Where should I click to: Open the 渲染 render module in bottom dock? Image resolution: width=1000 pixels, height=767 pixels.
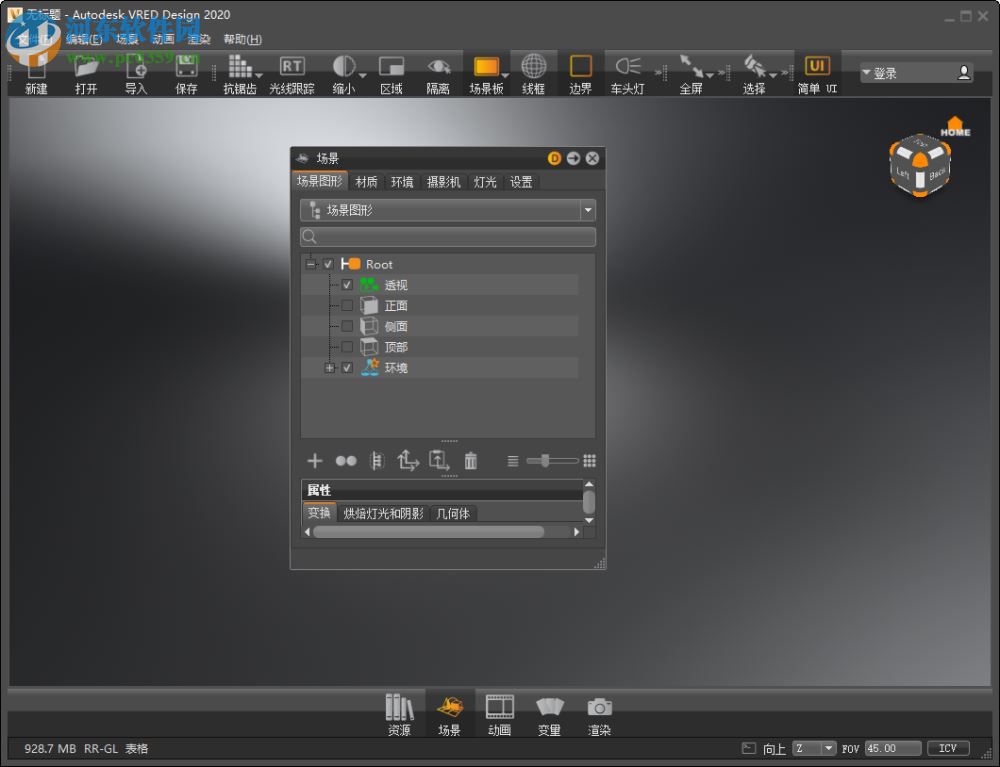pos(598,712)
